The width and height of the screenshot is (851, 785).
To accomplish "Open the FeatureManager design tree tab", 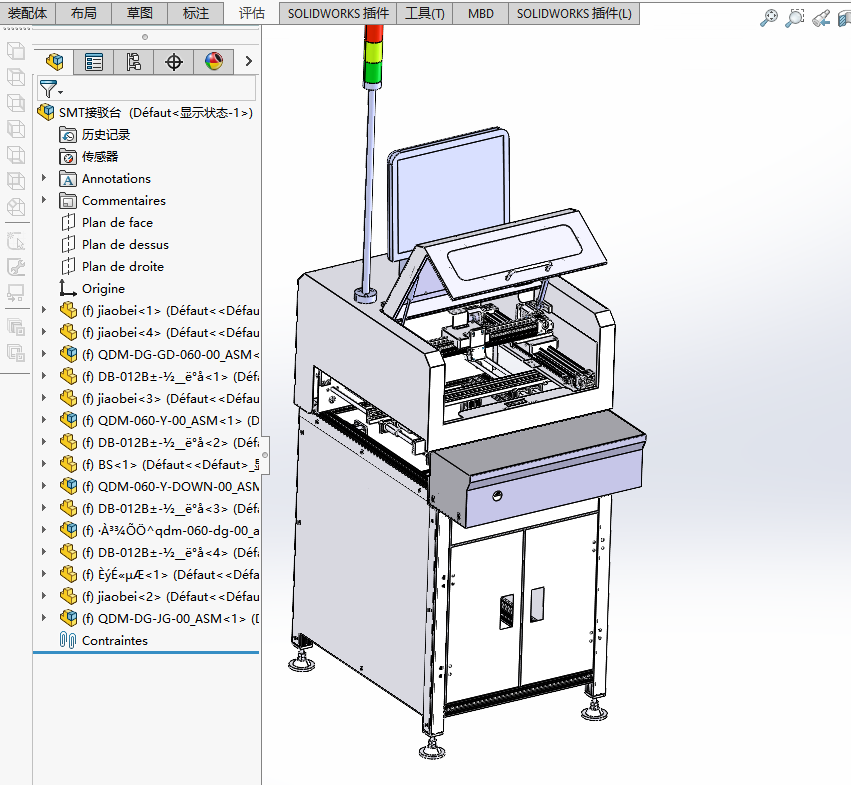I will point(54,62).
